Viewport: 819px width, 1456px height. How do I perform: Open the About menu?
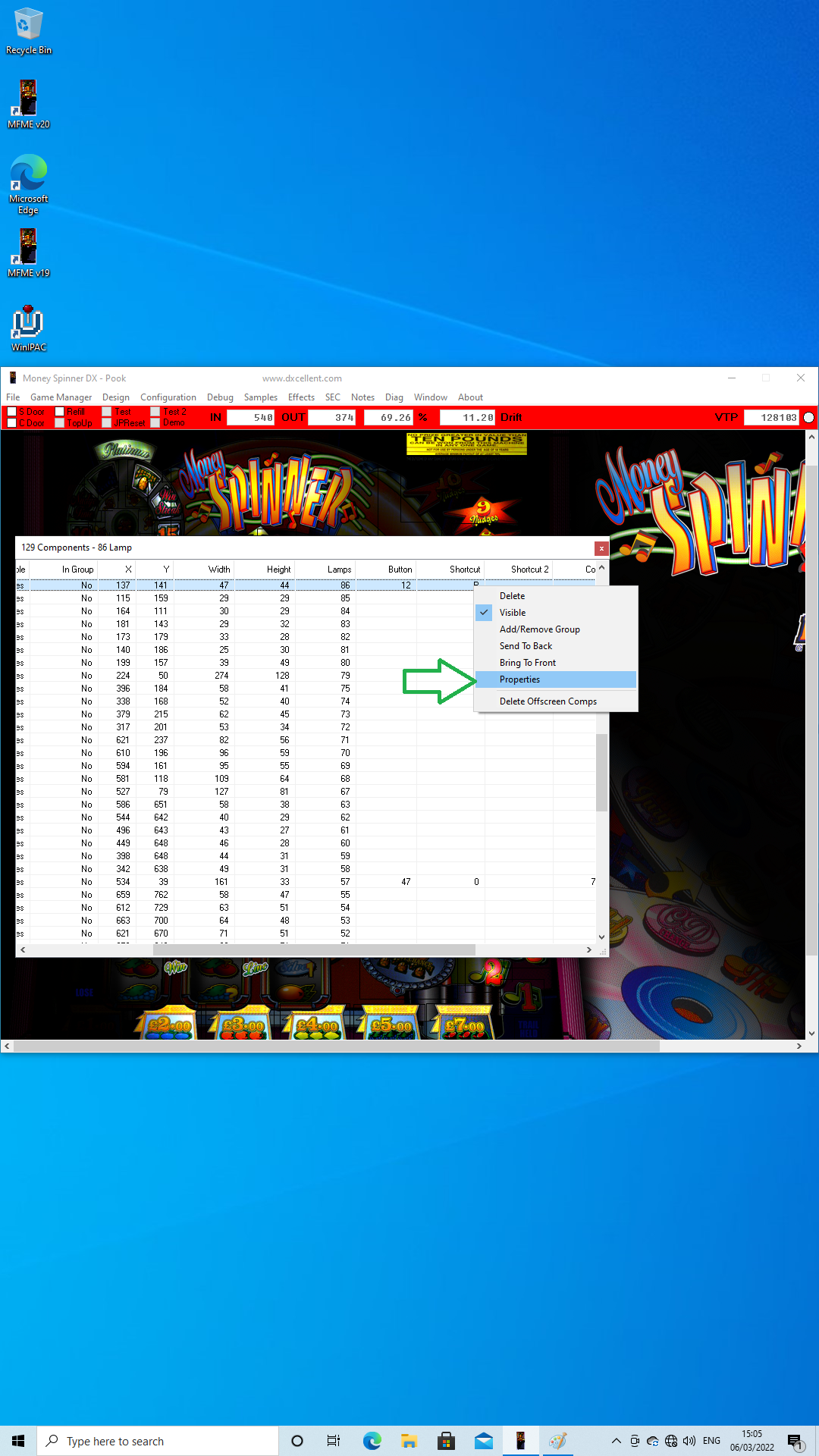pyautogui.click(x=470, y=397)
